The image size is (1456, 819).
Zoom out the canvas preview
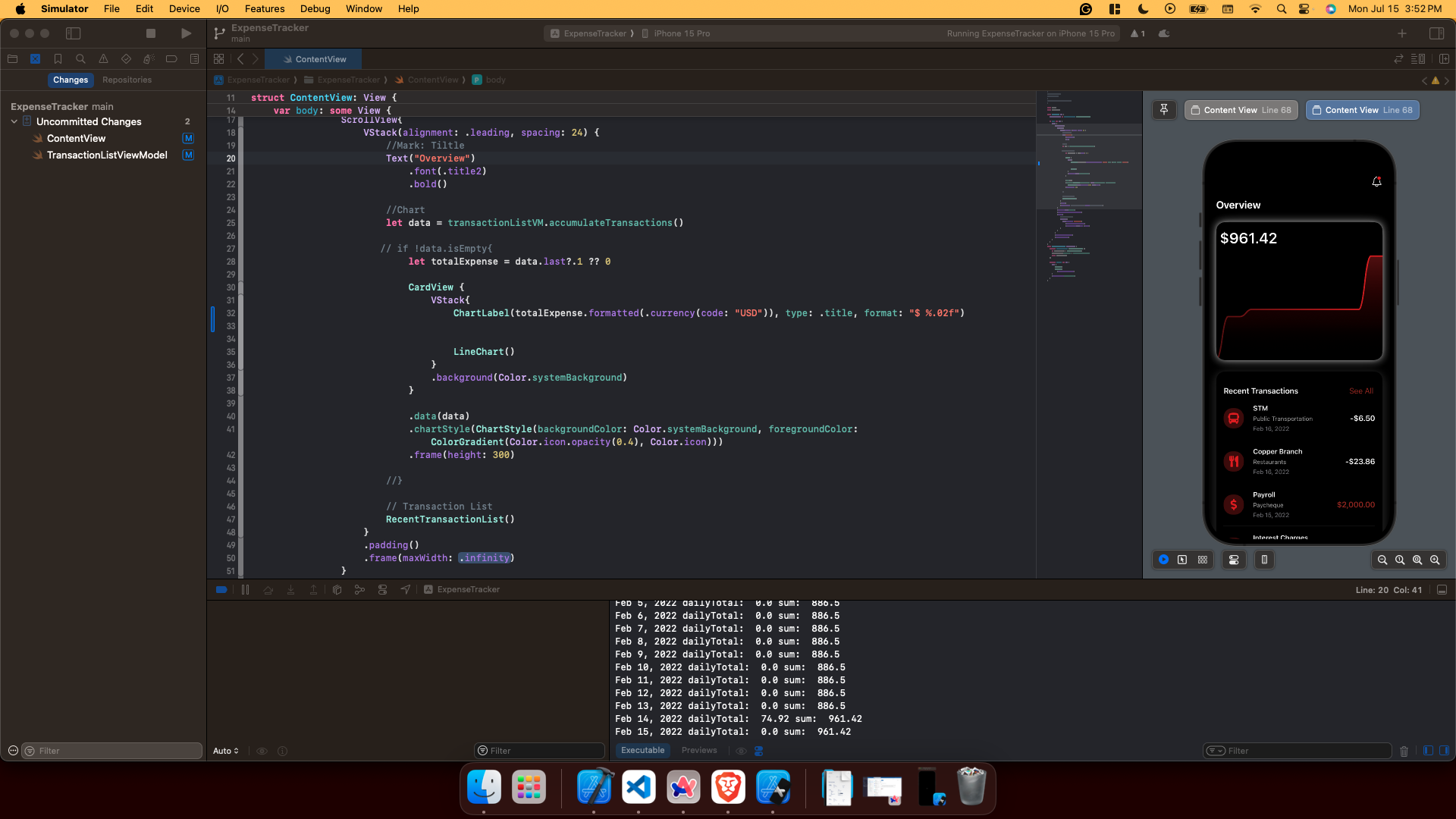point(1382,560)
